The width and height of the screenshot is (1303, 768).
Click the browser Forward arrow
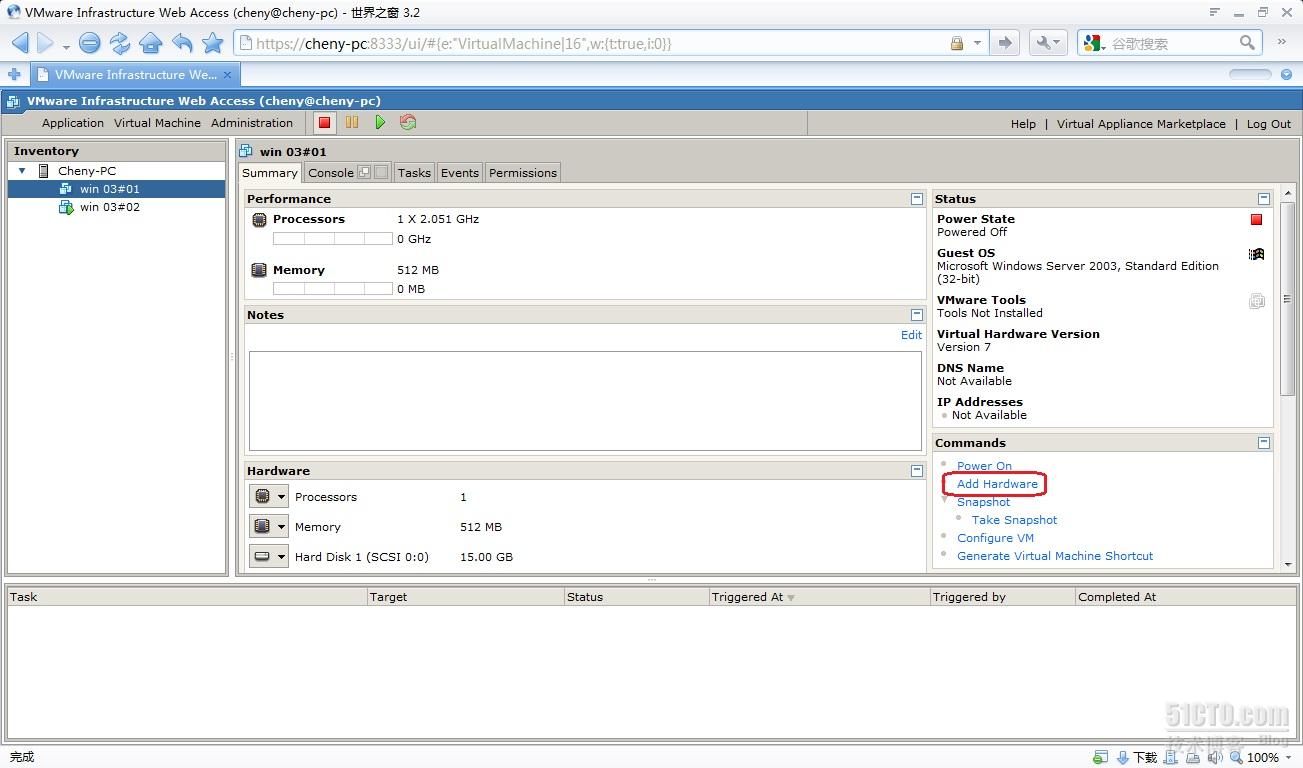pyautogui.click(x=45, y=43)
